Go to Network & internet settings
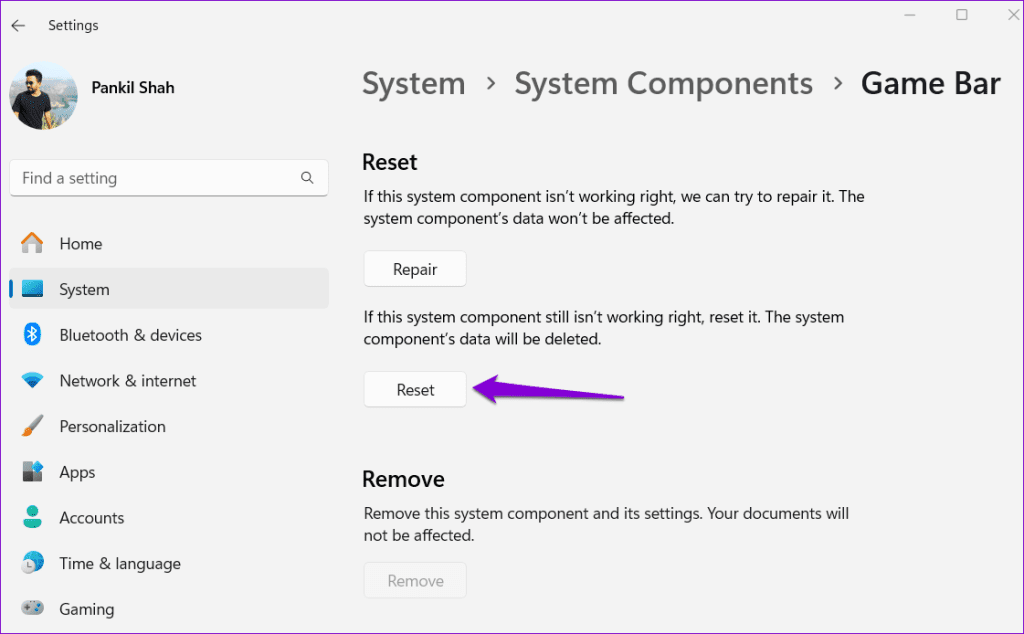This screenshot has height=634, width=1024. [x=128, y=381]
